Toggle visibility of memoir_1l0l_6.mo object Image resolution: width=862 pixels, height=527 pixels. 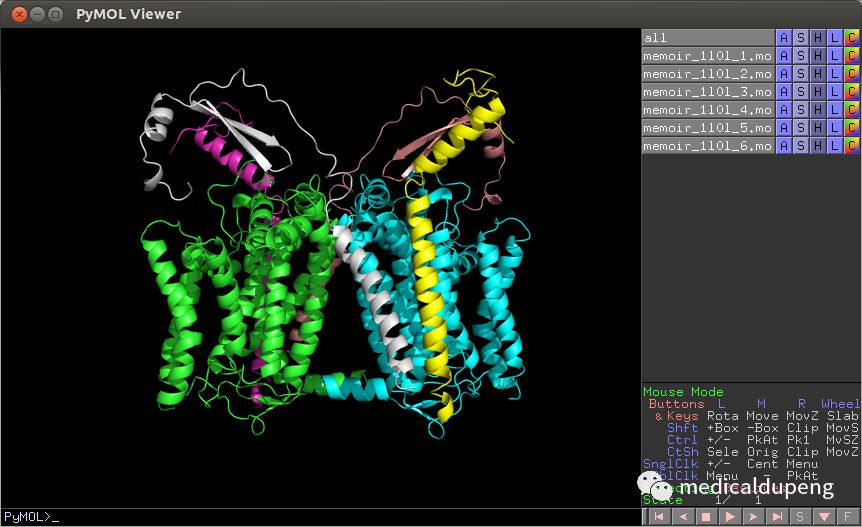coord(707,146)
